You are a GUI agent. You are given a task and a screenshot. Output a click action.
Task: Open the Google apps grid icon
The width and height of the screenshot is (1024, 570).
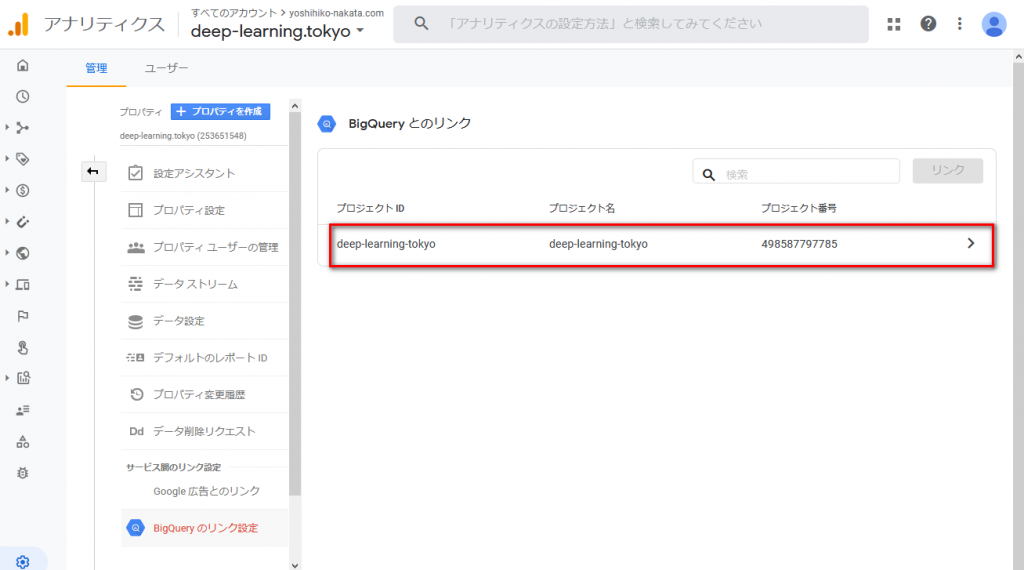(893, 24)
